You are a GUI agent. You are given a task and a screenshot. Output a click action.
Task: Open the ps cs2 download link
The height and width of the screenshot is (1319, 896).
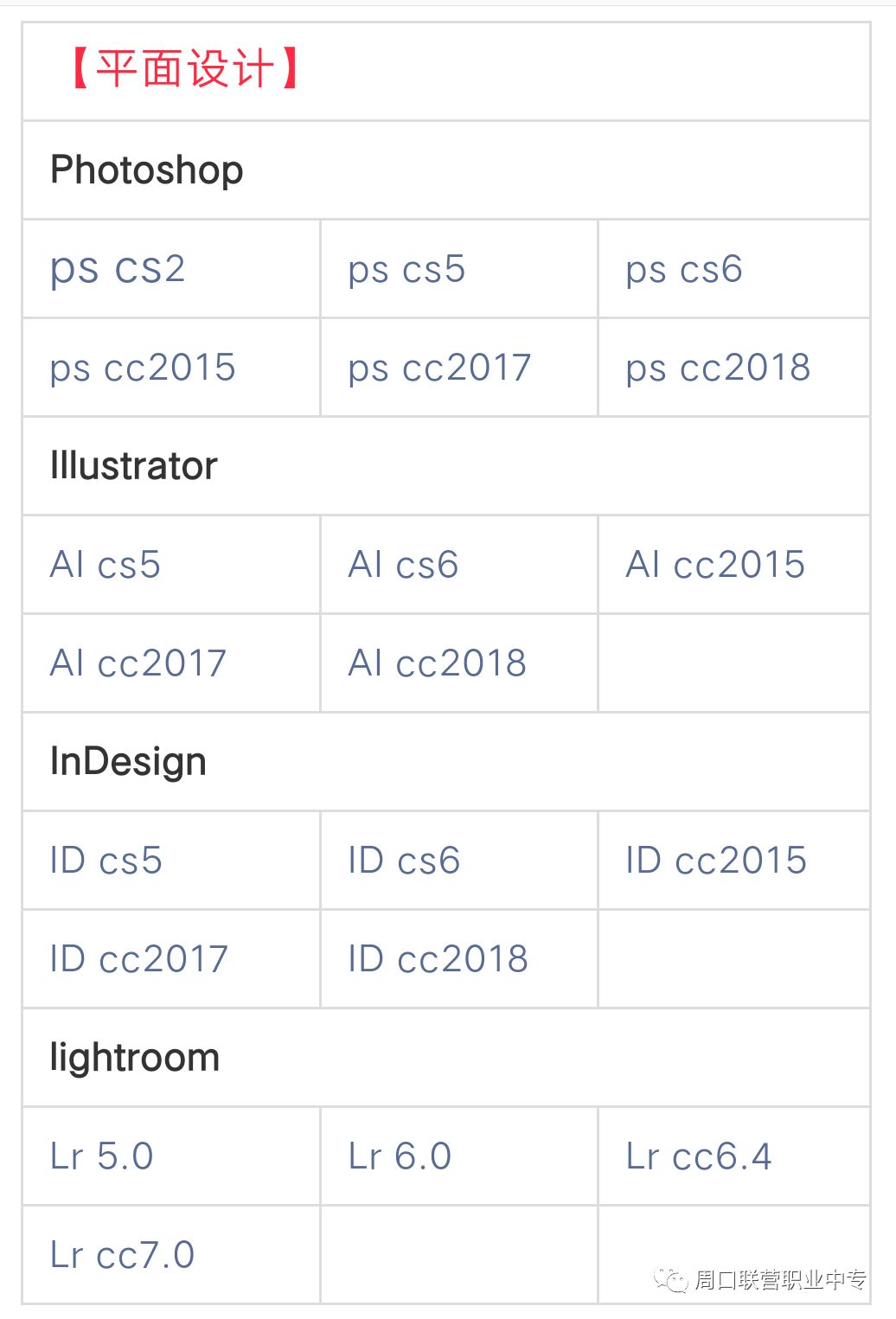point(118,269)
